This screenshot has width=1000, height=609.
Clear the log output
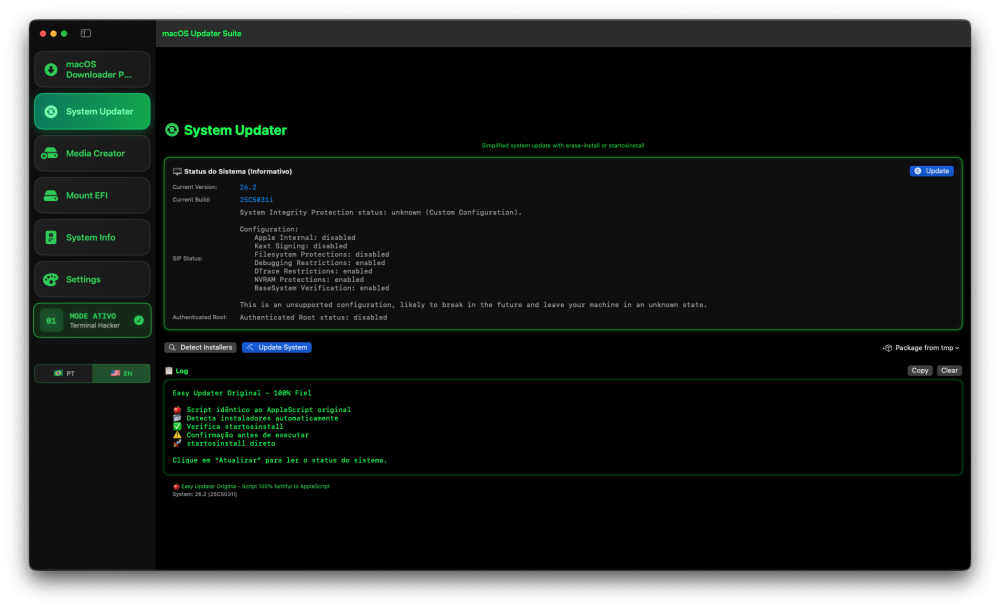click(x=949, y=371)
